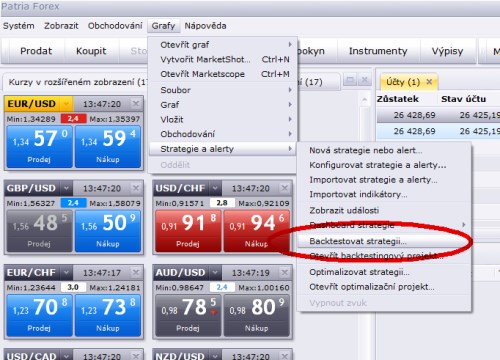
Task: Choose Otevřít Marketscope menu item
Action: tap(222, 74)
